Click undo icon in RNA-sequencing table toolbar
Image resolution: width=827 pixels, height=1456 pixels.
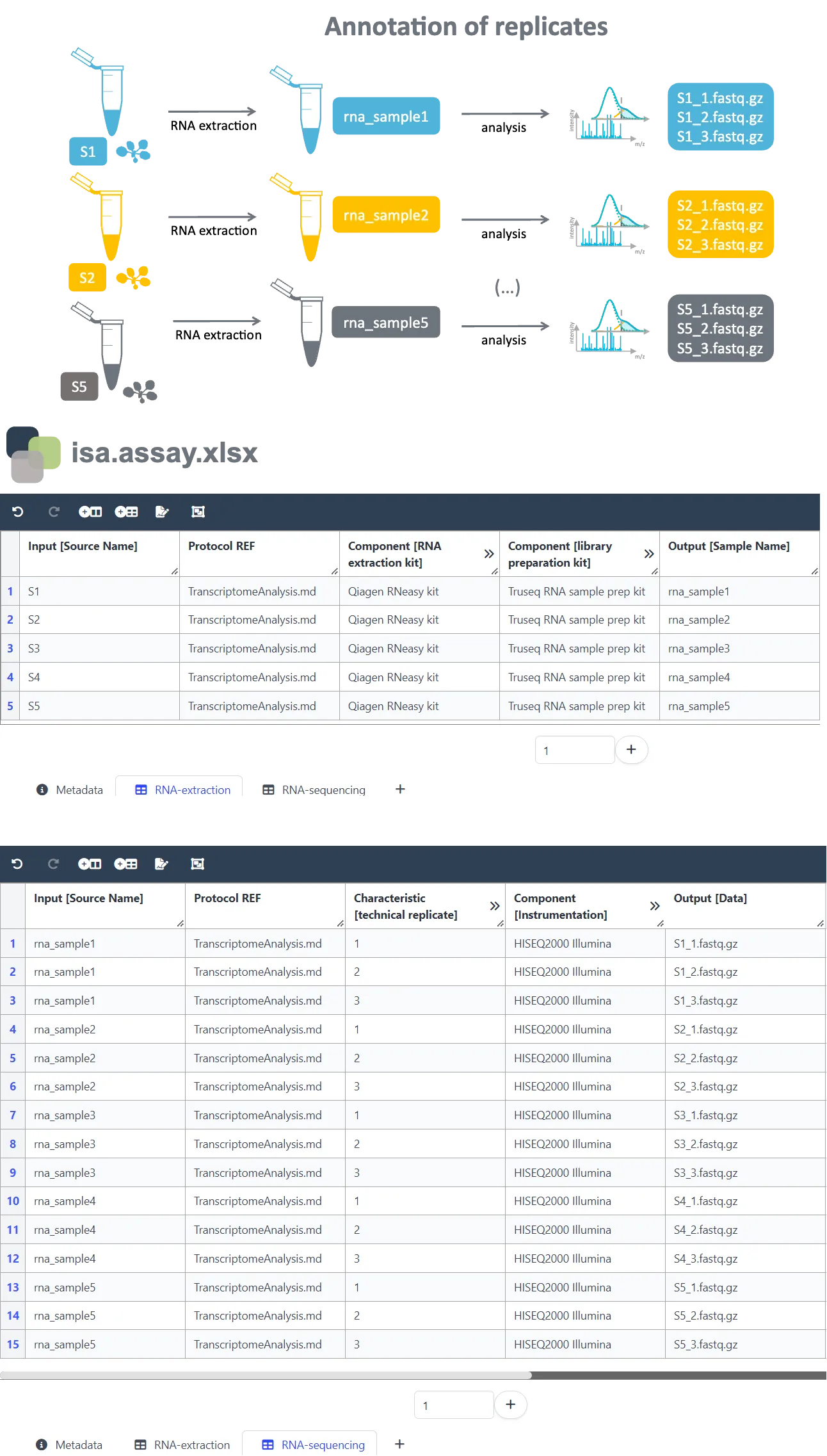pyautogui.click(x=17, y=864)
